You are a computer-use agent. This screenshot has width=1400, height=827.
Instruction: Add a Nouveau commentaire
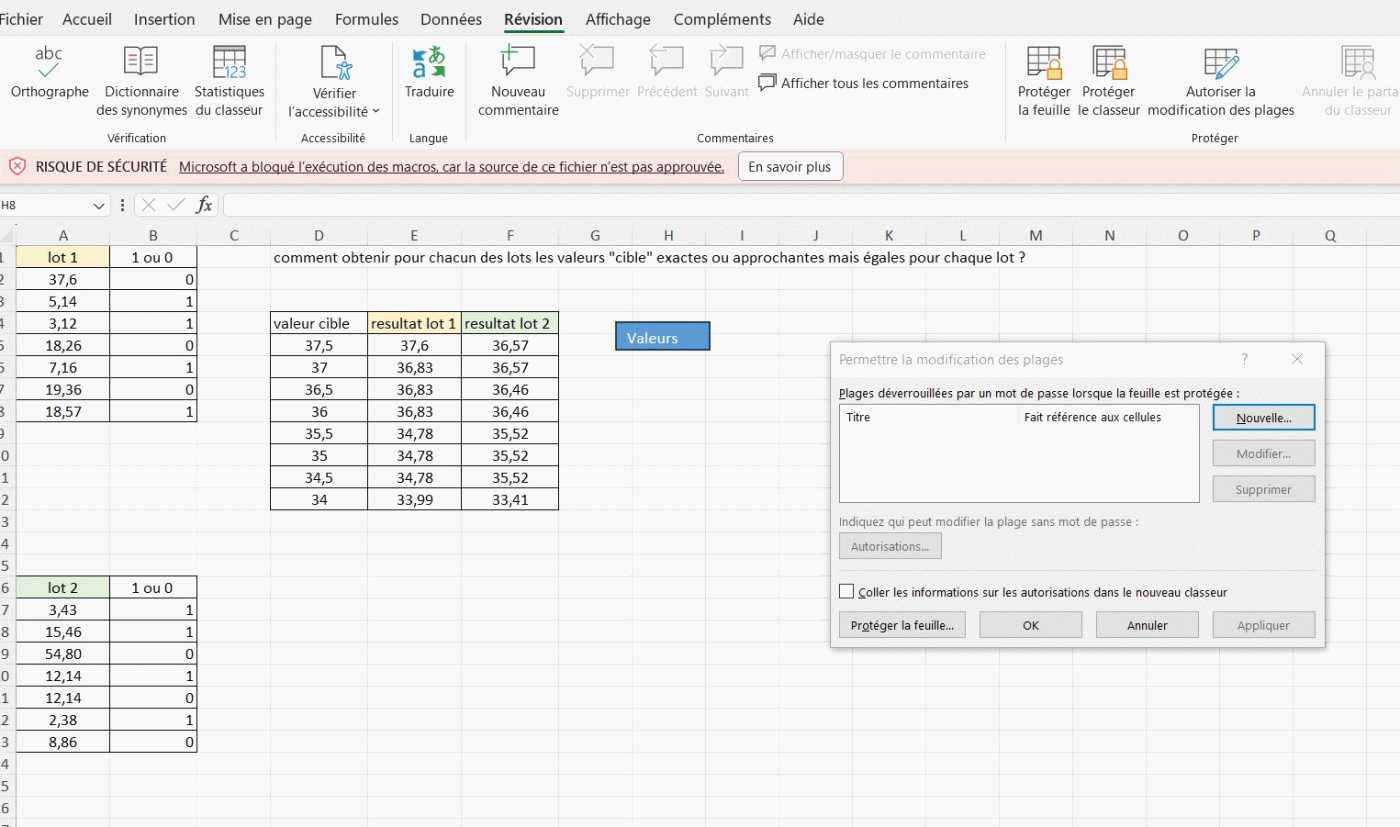click(x=518, y=62)
